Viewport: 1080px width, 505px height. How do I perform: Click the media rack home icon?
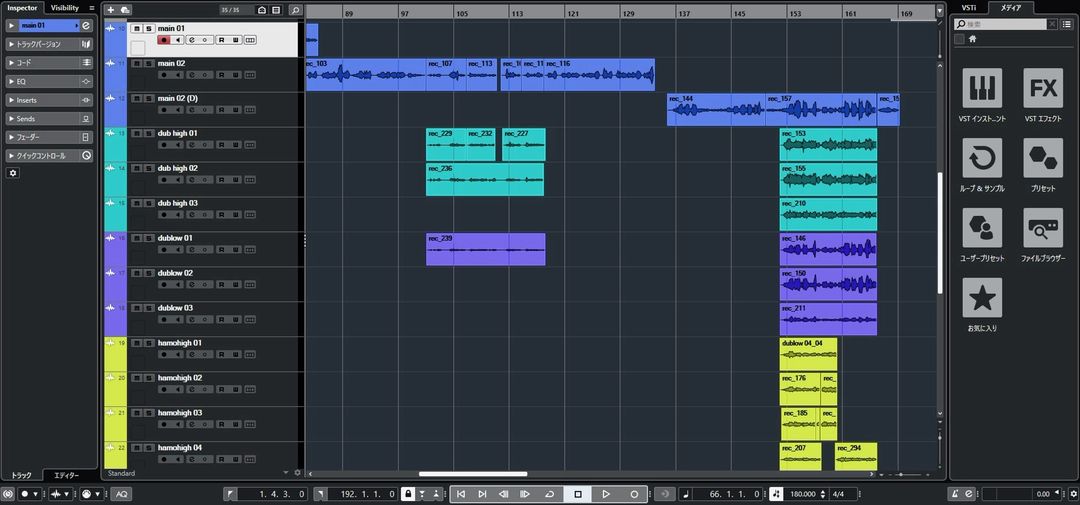973,39
